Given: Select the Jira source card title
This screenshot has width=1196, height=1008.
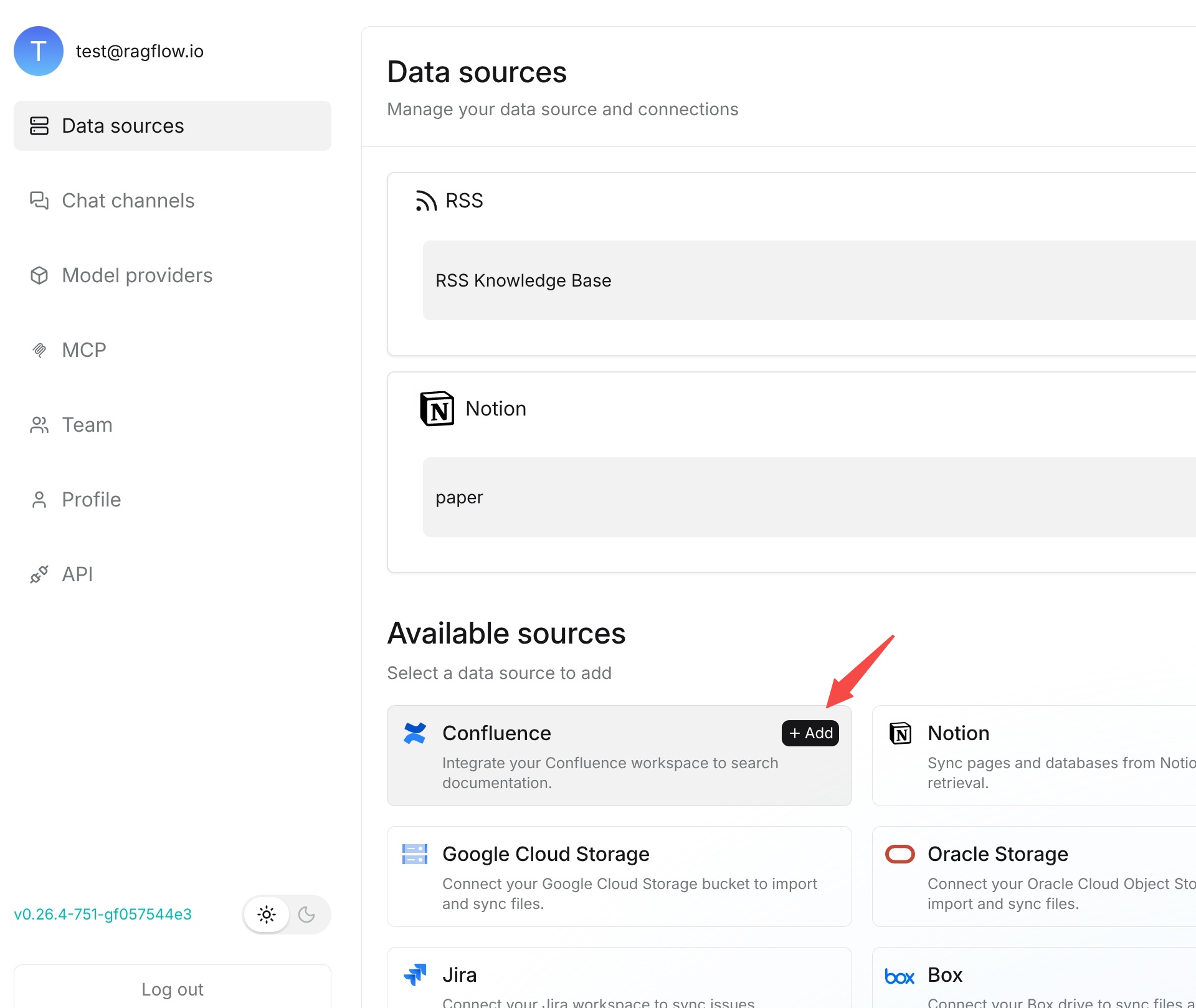Looking at the screenshot, I should 460,975.
